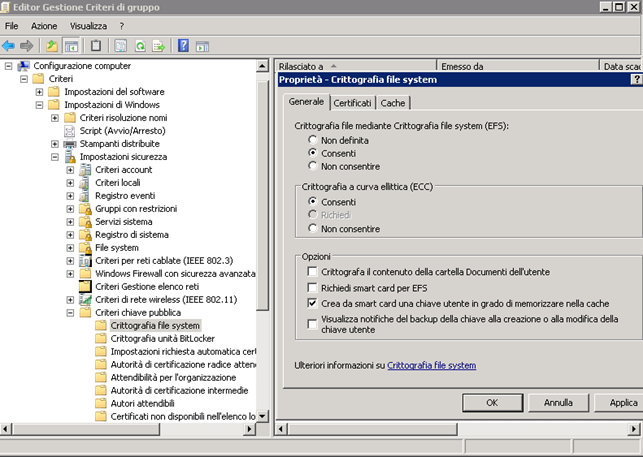The height and width of the screenshot is (457, 643).
Task: Click the green Refresh toolbar icon
Action: (x=140, y=46)
